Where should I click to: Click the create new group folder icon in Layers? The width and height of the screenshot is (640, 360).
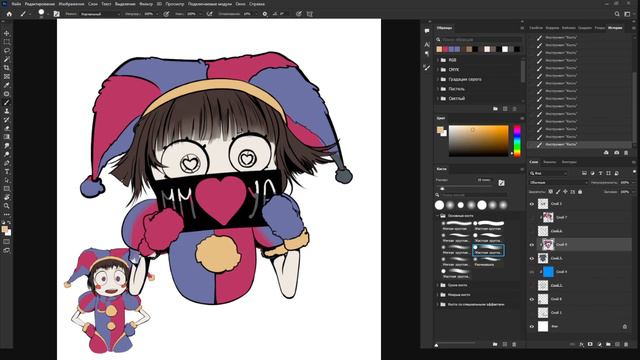click(608, 344)
